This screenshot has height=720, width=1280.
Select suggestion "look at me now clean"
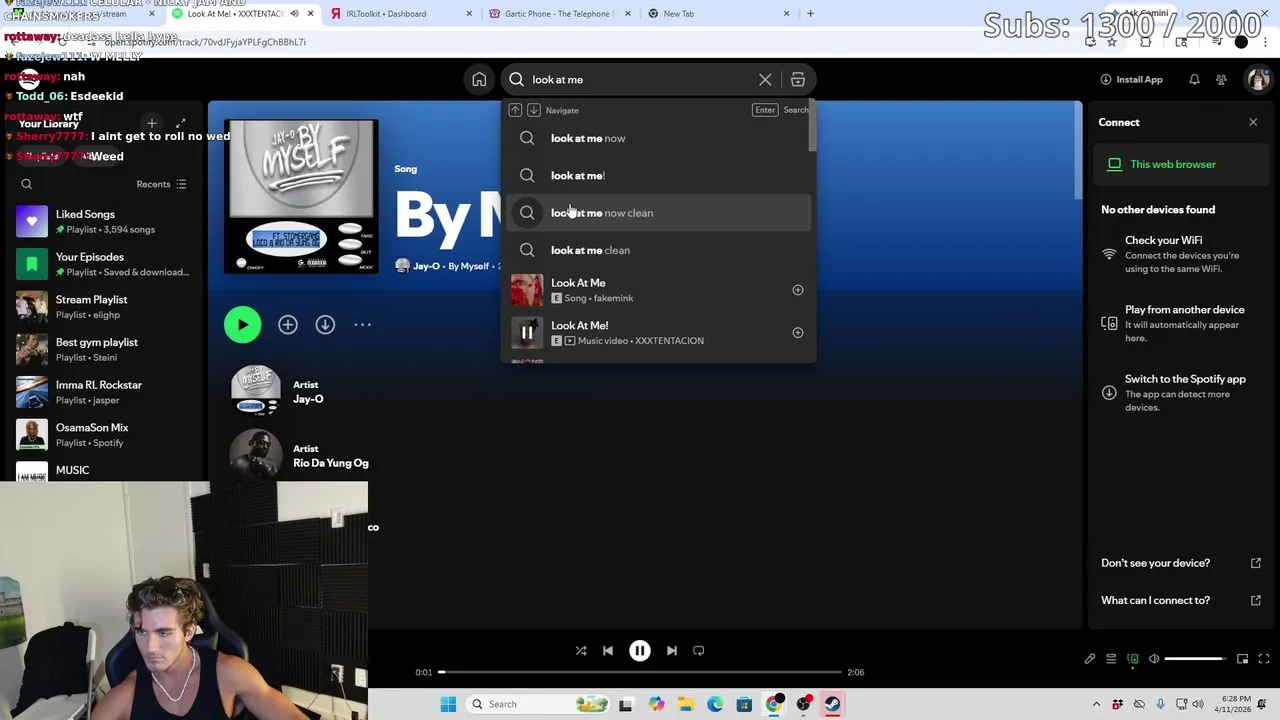coord(658,213)
